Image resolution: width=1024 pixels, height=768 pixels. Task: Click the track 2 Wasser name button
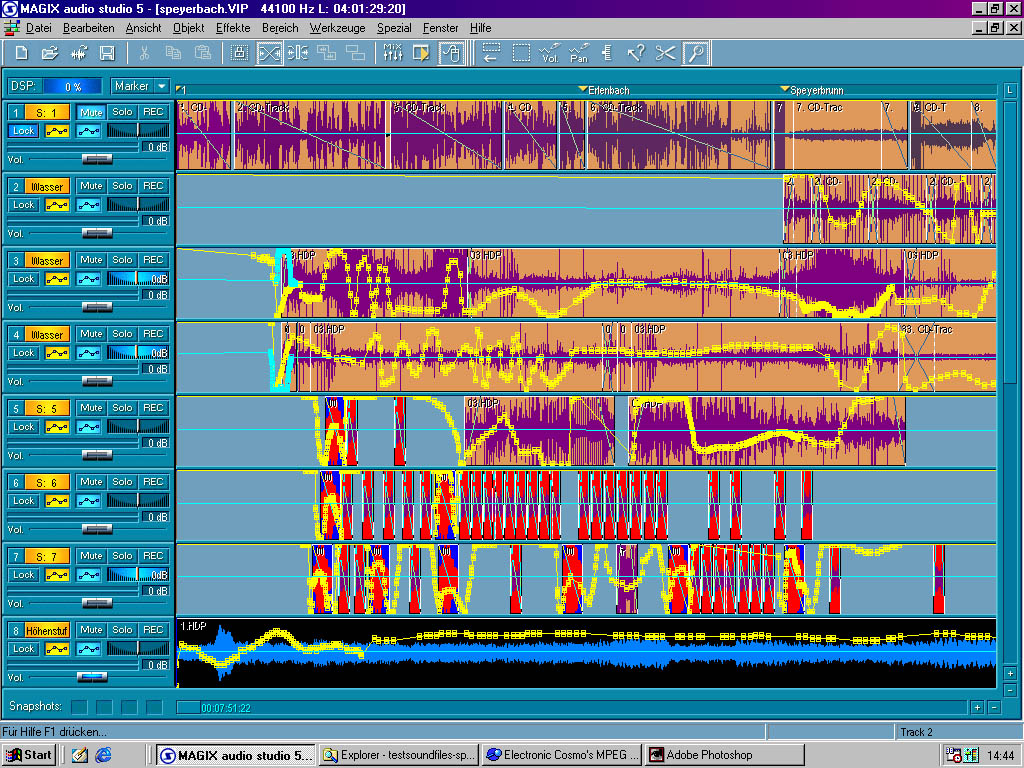tap(47, 187)
